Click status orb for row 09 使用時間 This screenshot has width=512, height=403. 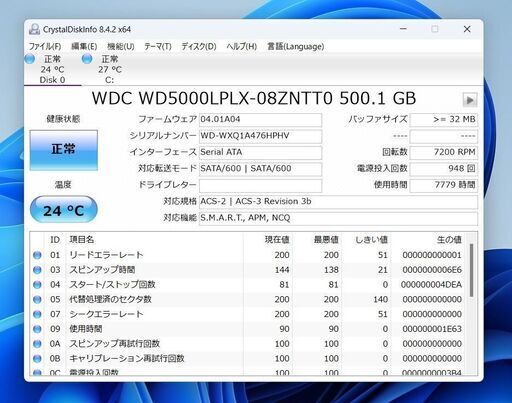(x=37, y=329)
